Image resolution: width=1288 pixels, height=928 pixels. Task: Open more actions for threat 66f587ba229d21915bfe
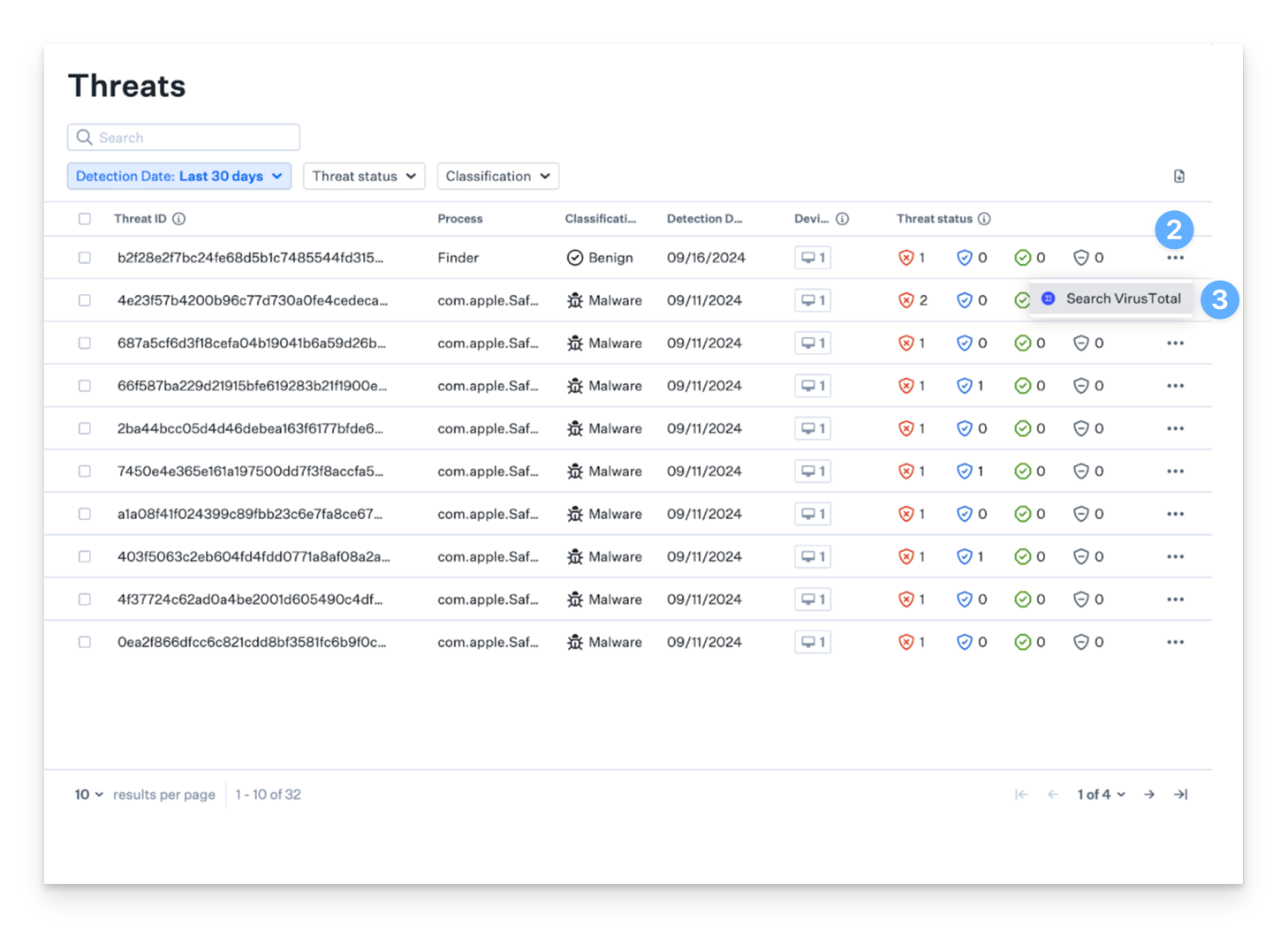[1175, 386]
